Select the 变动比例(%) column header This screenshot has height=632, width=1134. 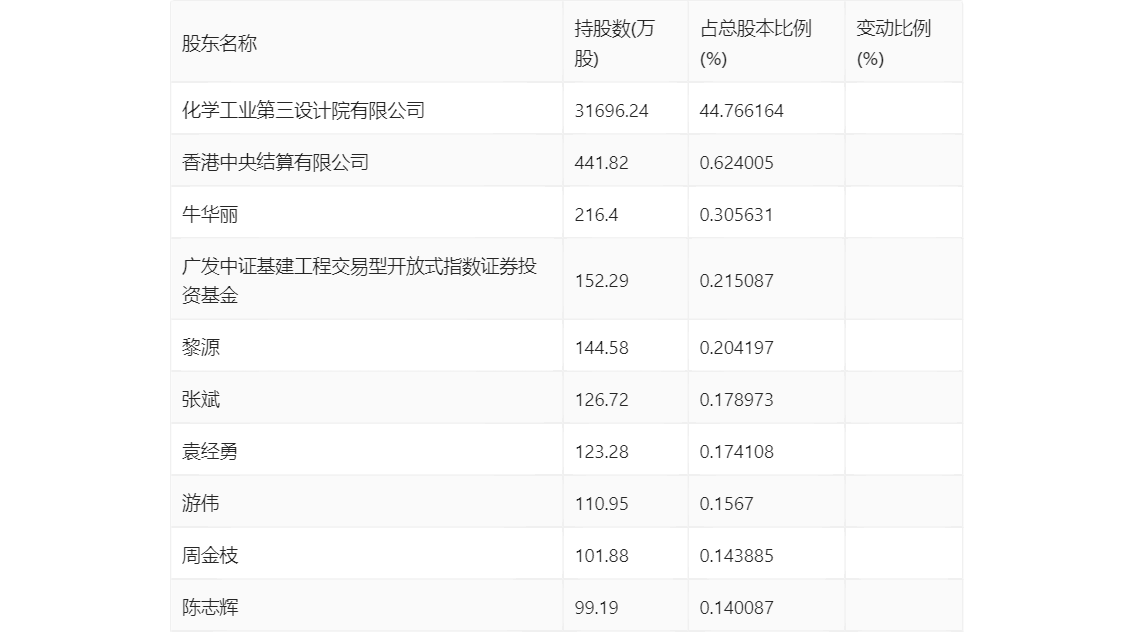click(893, 43)
